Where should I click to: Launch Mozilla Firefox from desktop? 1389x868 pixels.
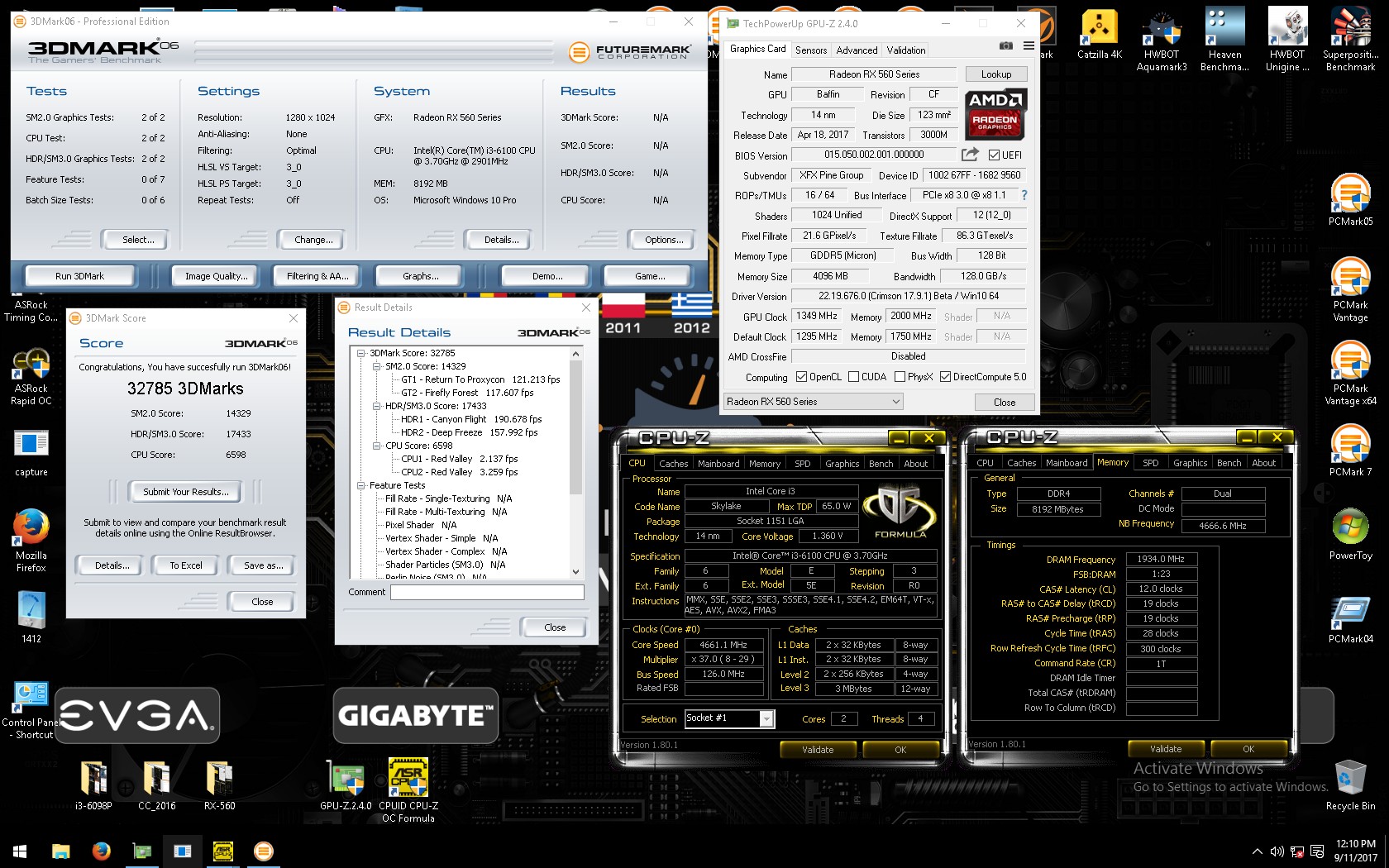[31, 541]
